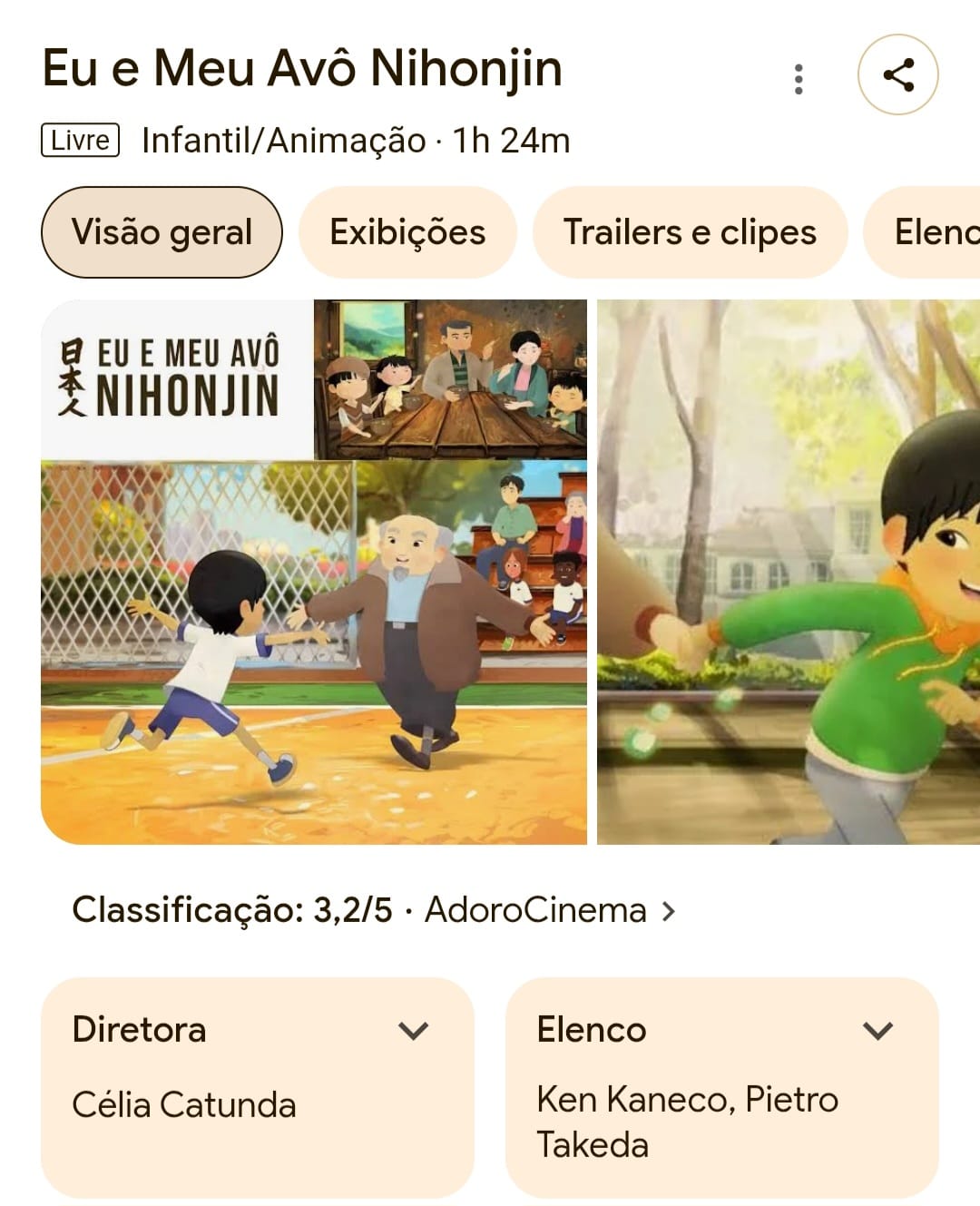Tap the share icon button
This screenshot has width=980, height=1206.
click(x=897, y=74)
